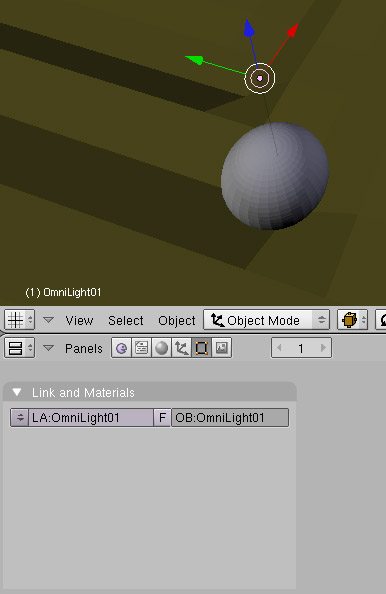This screenshot has height=594, width=386.
Task: Switch to Object context axes icon
Action: tap(181, 348)
